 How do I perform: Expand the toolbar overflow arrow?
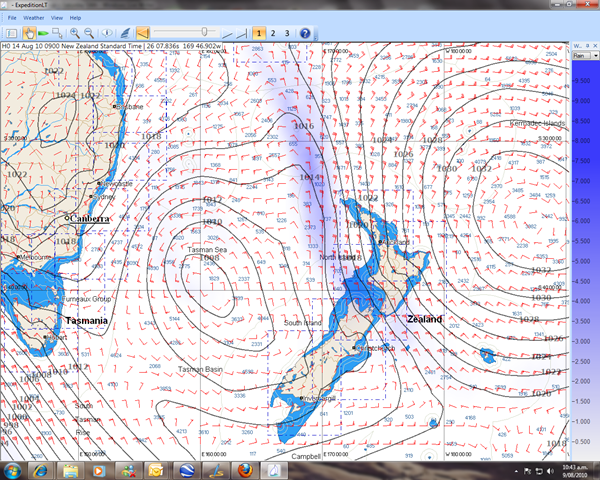click(x=316, y=38)
